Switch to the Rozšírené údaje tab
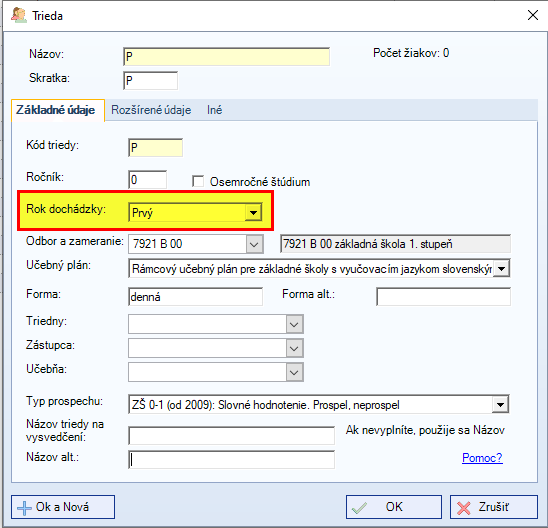The height and width of the screenshot is (528, 548). [151, 110]
